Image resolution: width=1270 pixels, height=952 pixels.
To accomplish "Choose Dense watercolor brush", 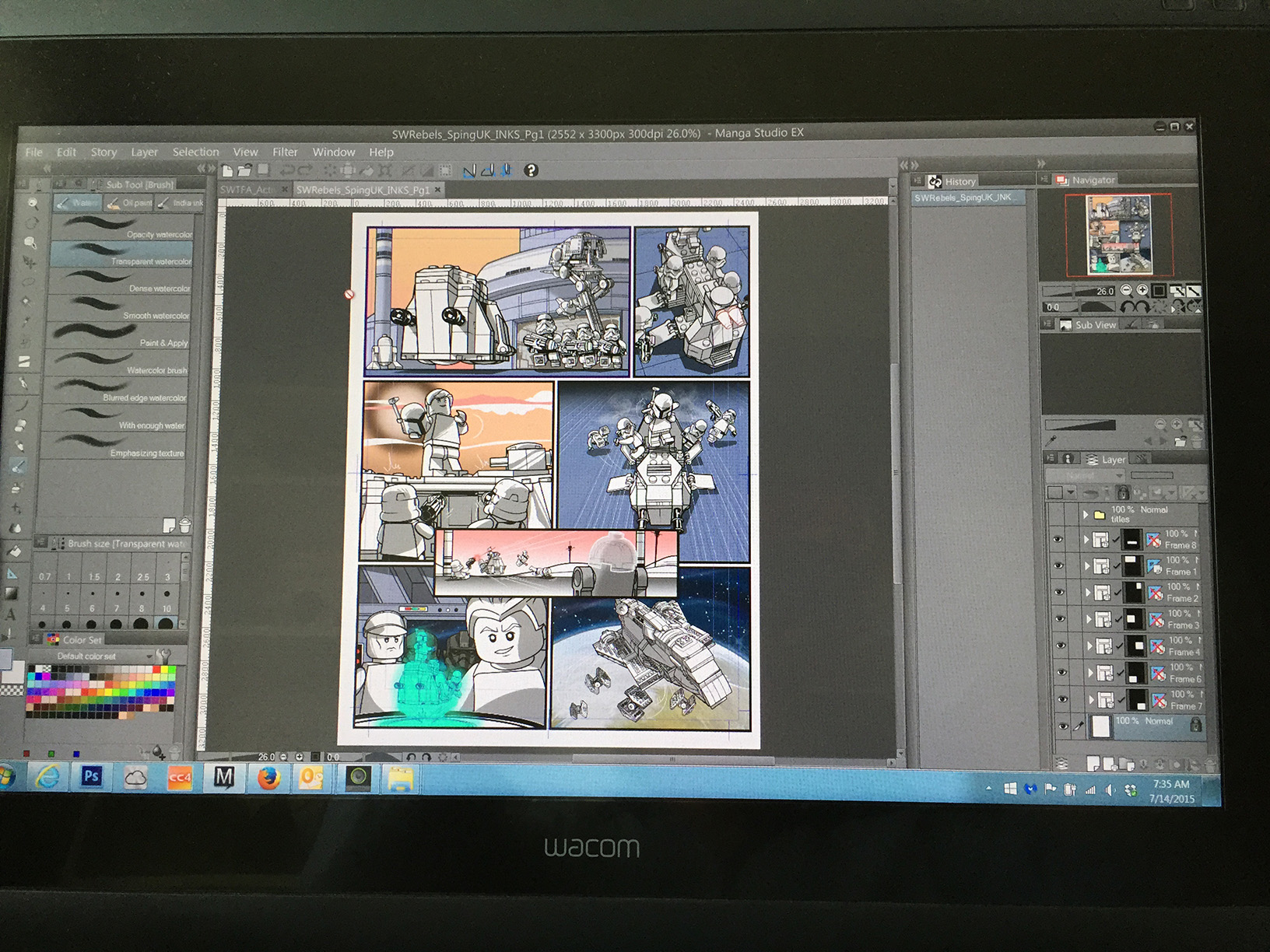I will coord(121,282).
